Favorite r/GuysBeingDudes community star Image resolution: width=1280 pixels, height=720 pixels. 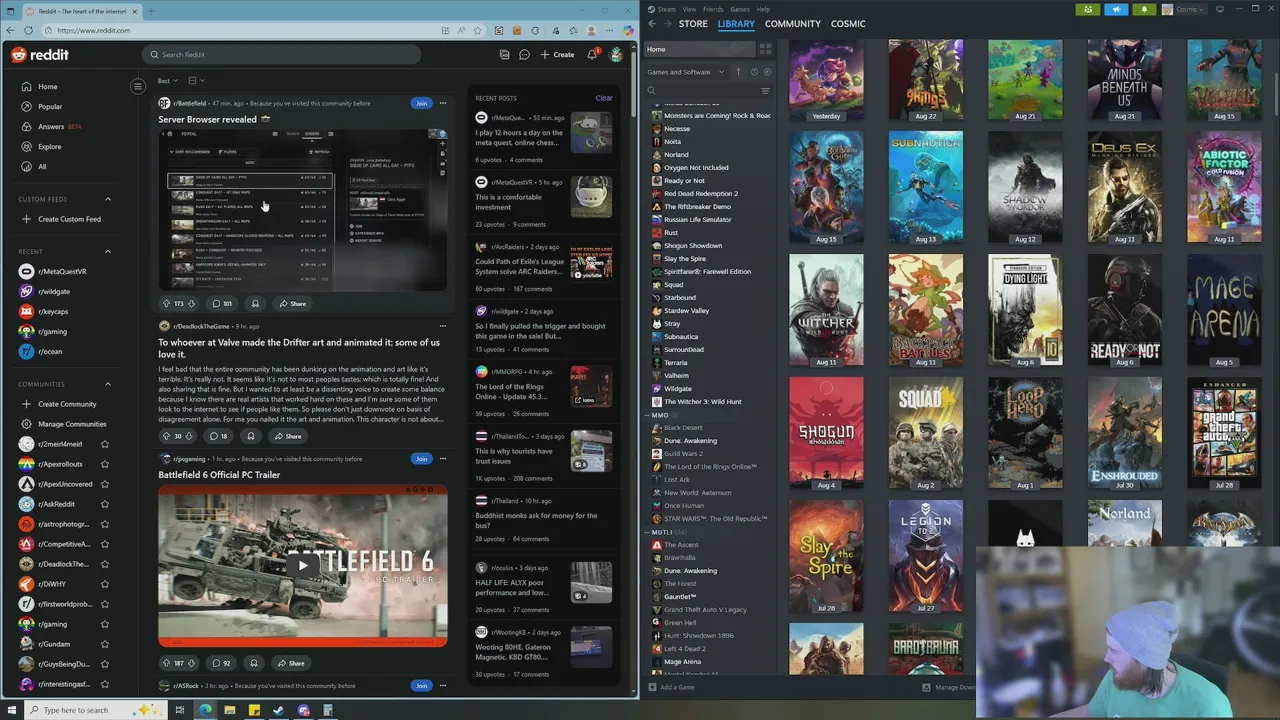coord(105,664)
